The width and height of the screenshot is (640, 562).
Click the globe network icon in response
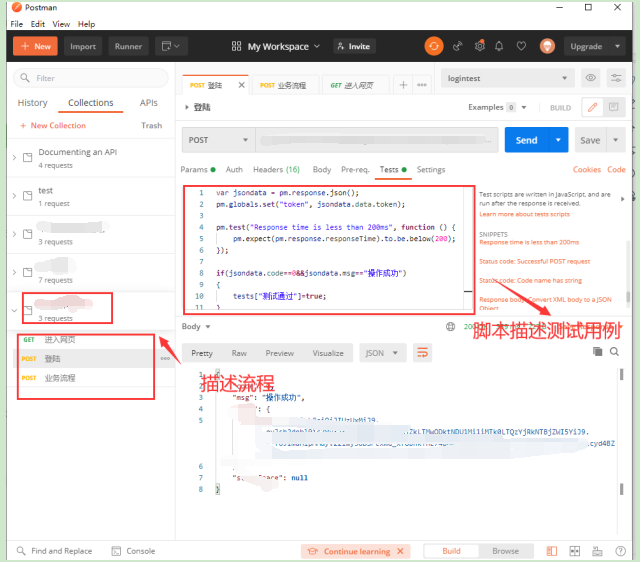(x=450, y=327)
